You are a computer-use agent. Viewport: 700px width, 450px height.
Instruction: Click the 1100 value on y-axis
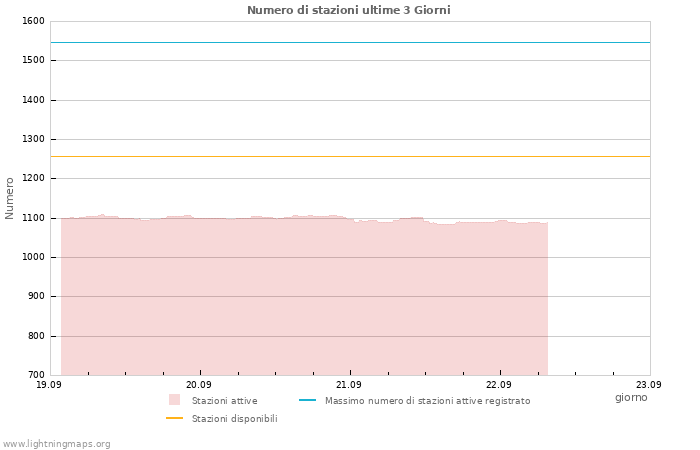tap(33, 218)
